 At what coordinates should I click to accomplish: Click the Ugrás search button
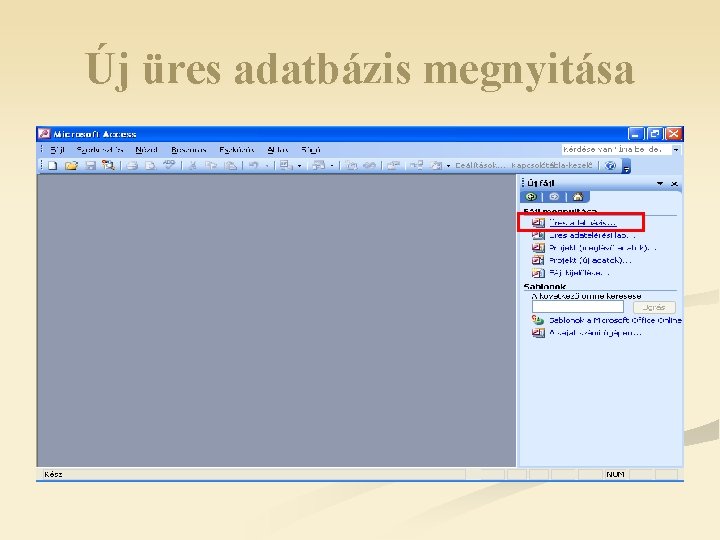654,307
